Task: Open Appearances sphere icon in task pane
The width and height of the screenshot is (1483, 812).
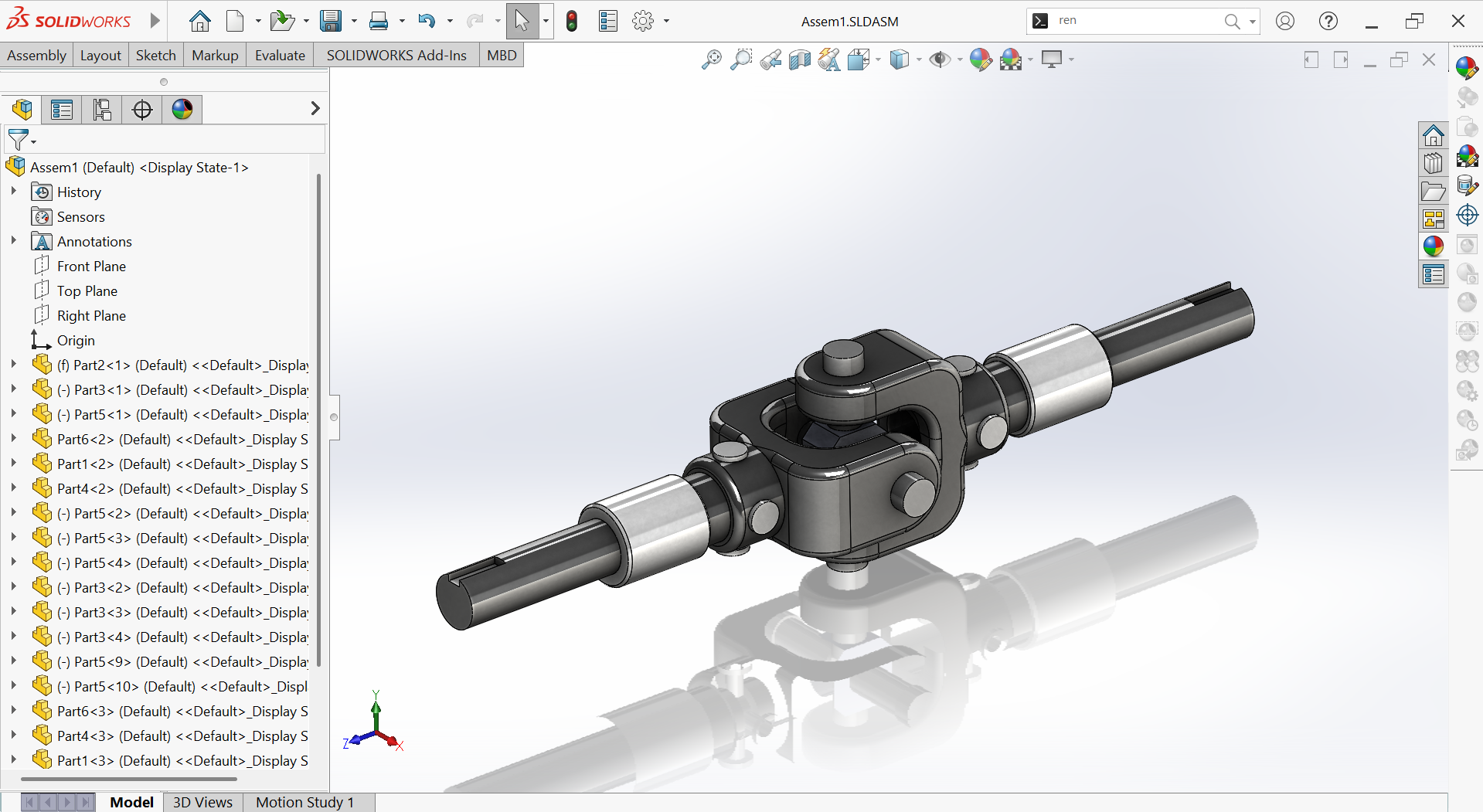Action: 1434,246
